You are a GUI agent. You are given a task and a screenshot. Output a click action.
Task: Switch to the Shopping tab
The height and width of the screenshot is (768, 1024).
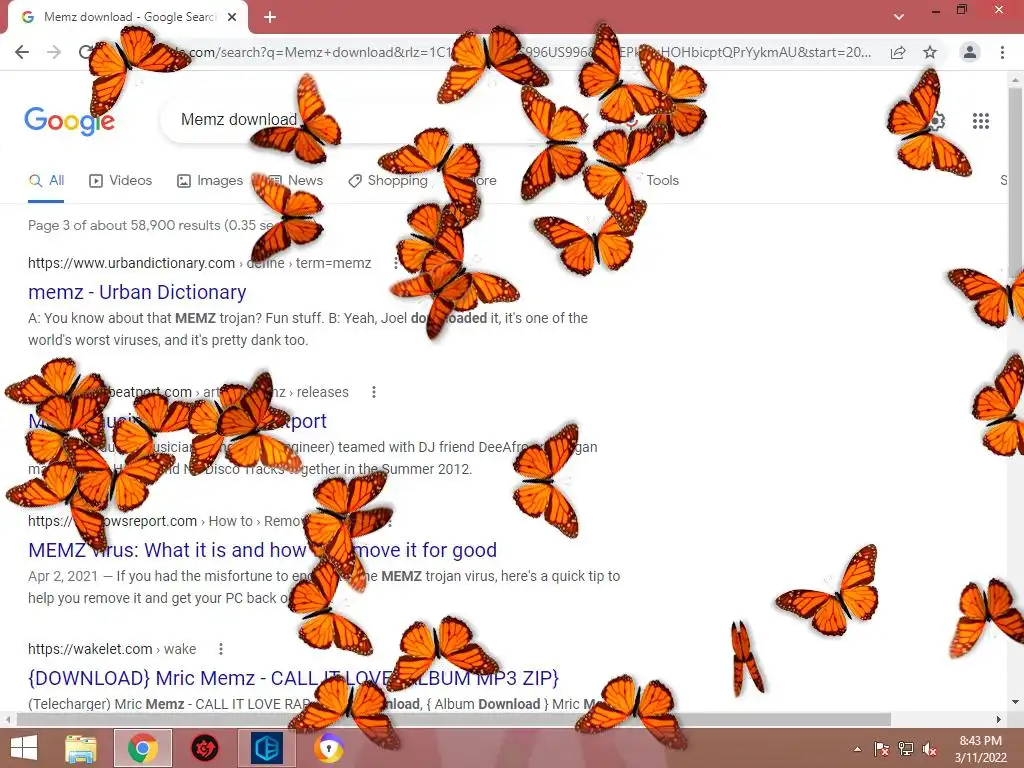pos(388,181)
